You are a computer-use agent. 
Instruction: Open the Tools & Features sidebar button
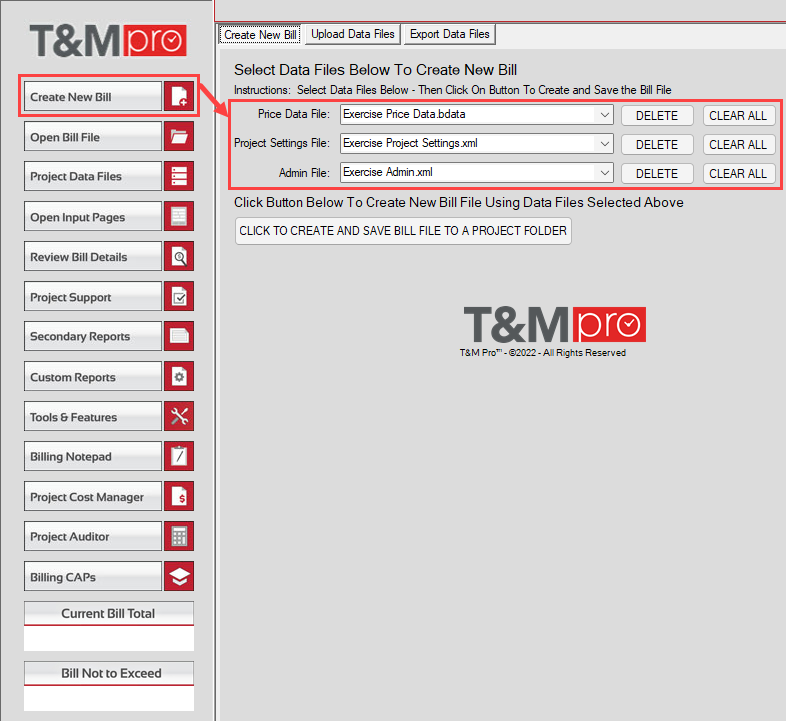point(93,416)
